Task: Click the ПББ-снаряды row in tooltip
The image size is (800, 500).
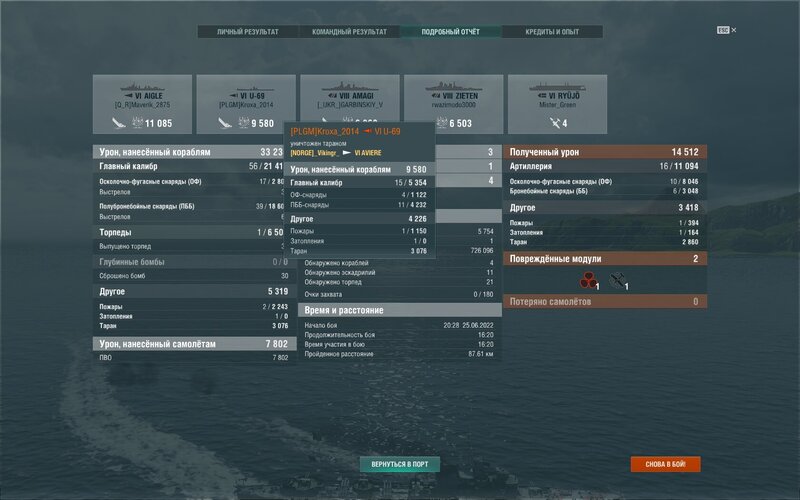Action: point(359,205)
